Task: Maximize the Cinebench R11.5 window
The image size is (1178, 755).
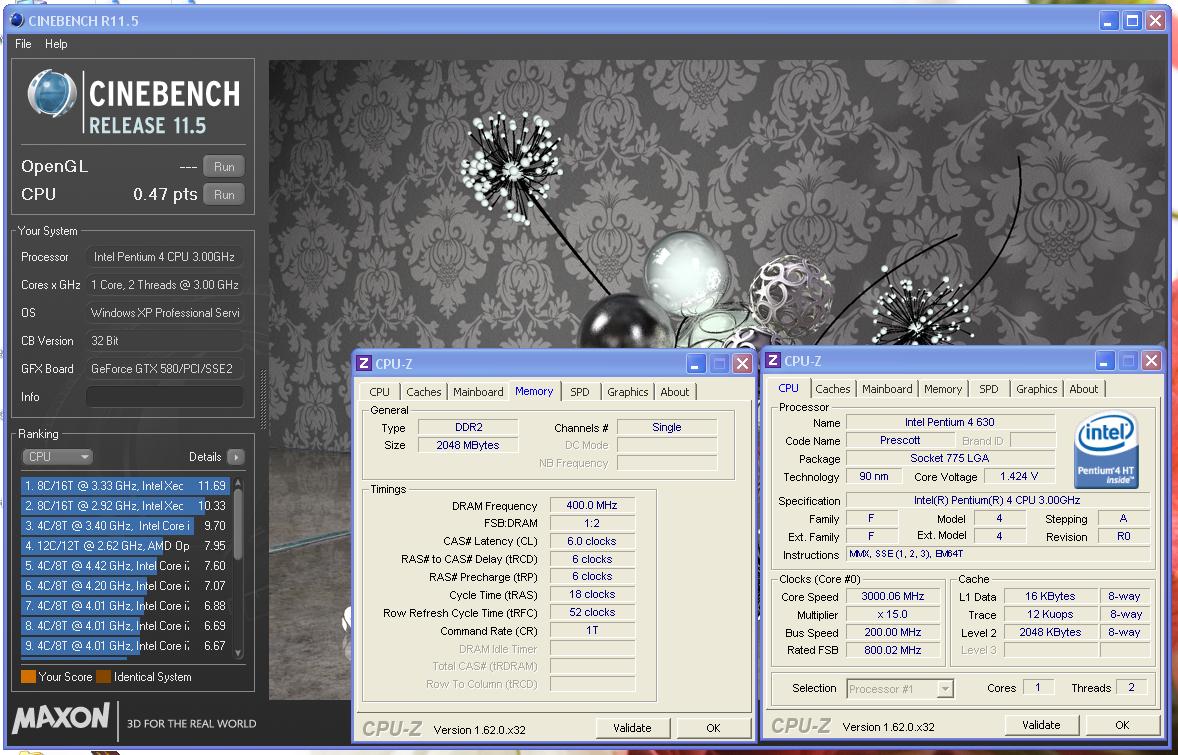Action: (1132, 20)
